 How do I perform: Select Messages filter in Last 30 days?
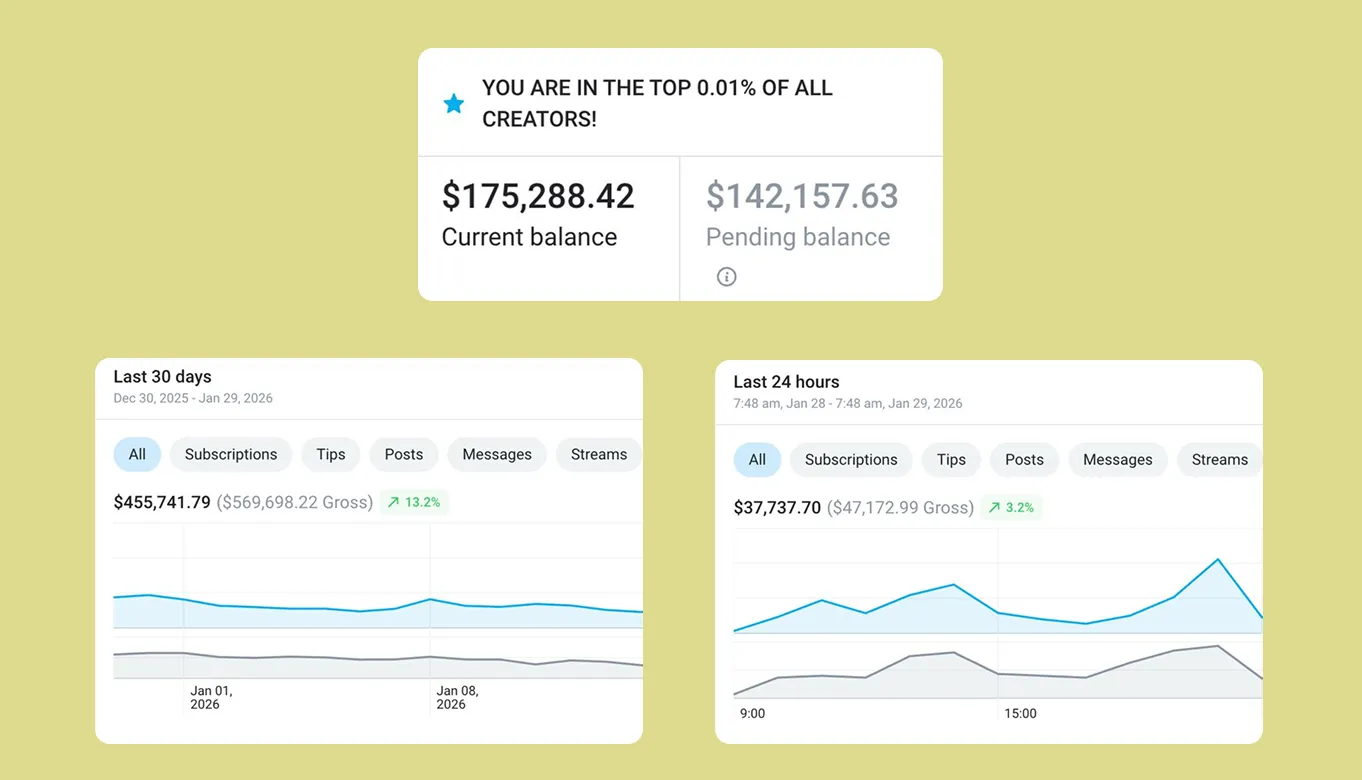[497, 454]
